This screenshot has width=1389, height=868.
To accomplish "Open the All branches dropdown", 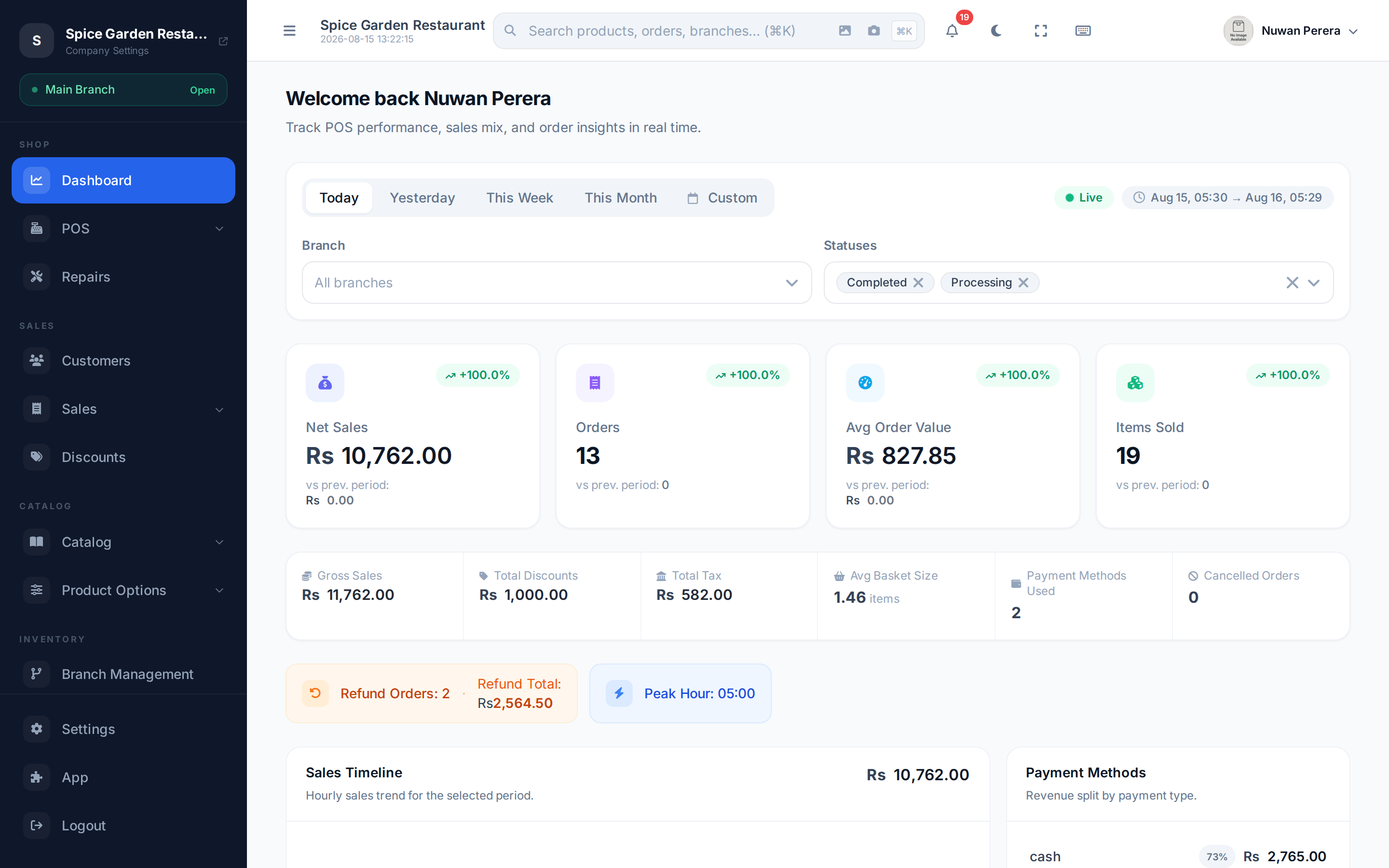I will click(x=556, y=283).
